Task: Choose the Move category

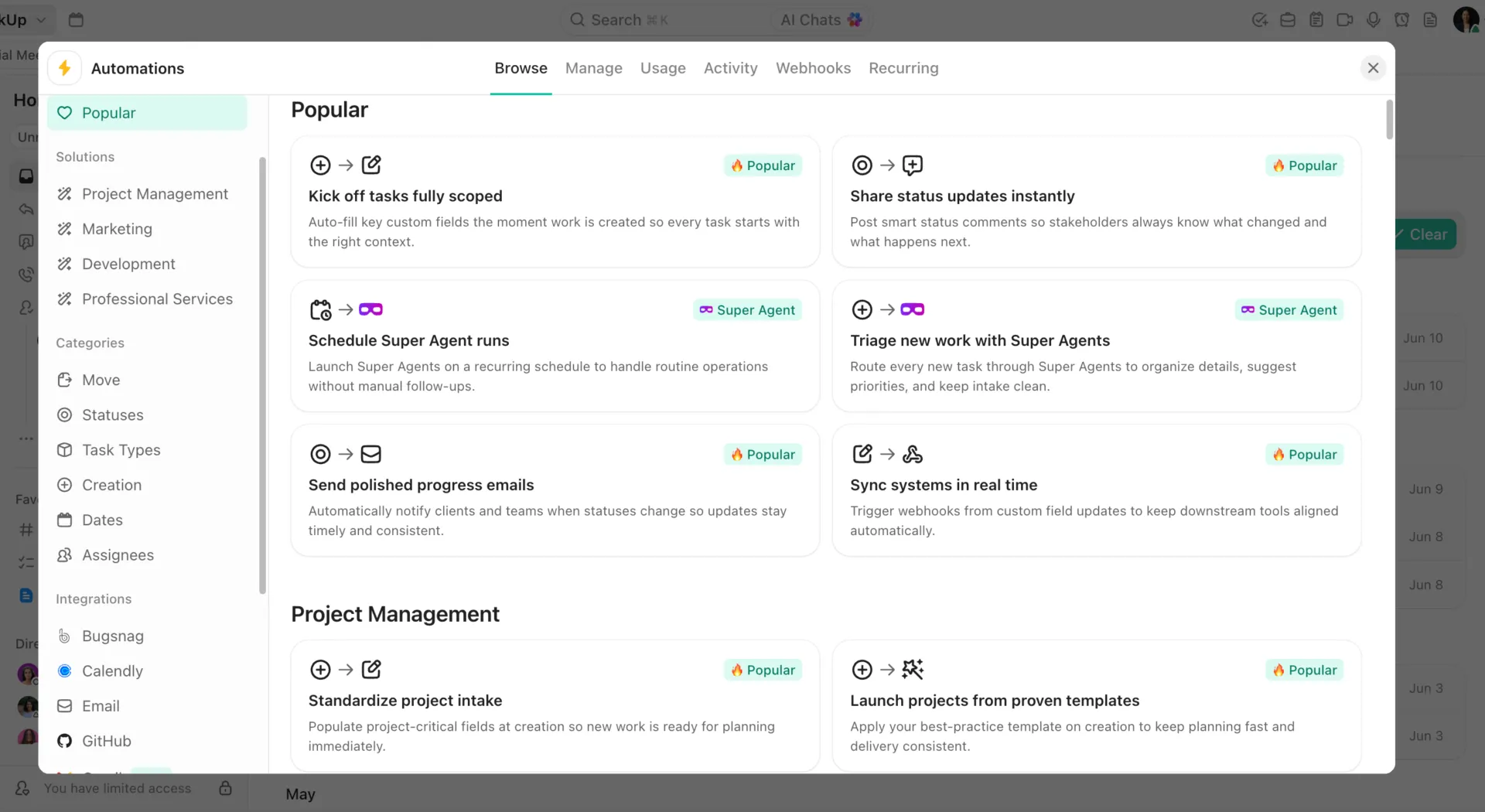Action: (x=147, y=380)
